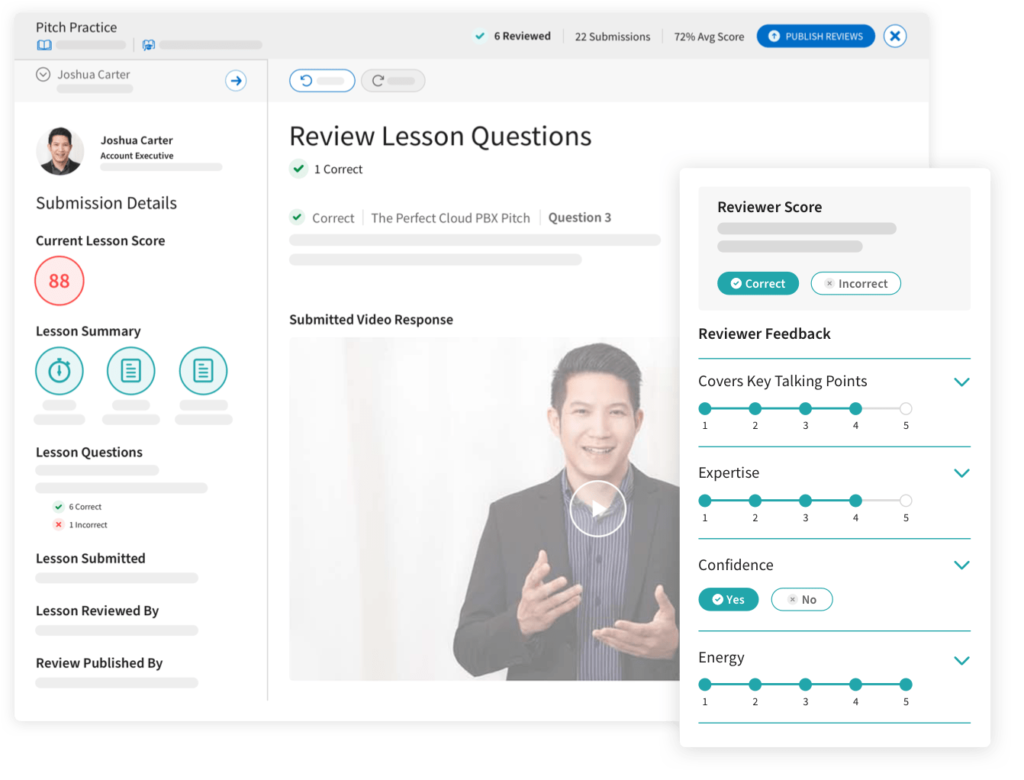Click the Lesson Submitted label
The width and height of the screenshot is (1024, 780).
(x=91, y=559)
